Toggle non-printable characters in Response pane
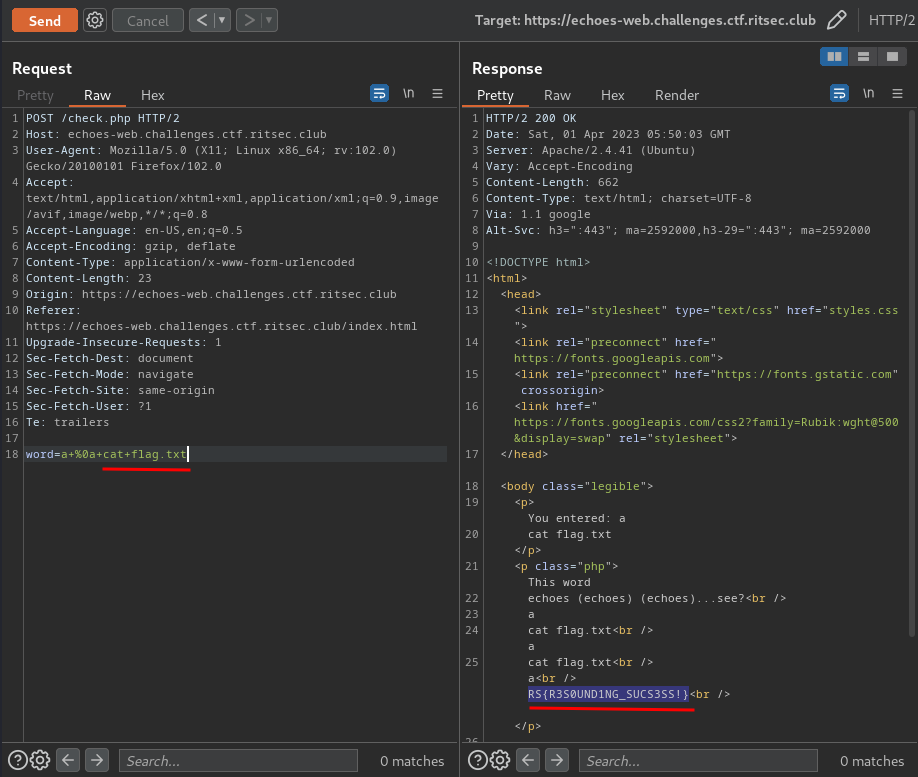Image resolution: width=918 pixels, height=777 pixels. pos(869,93)
